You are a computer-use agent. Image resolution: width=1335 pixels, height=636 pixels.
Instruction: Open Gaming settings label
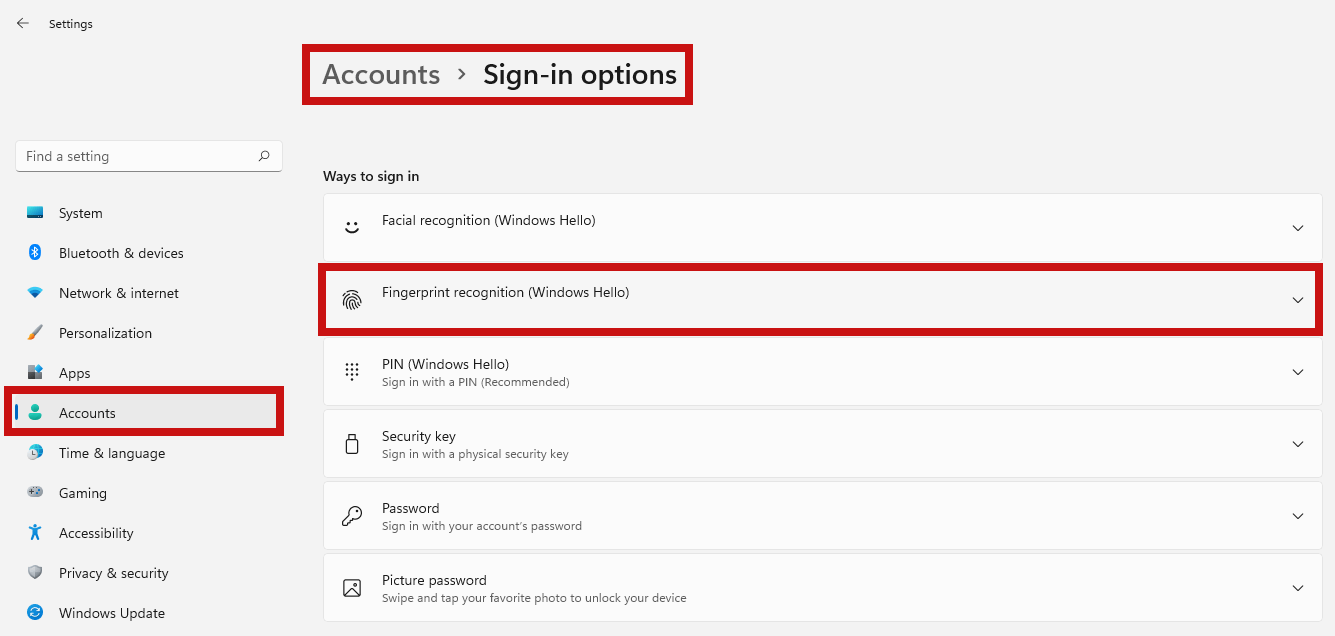click(x=83, y=493)
